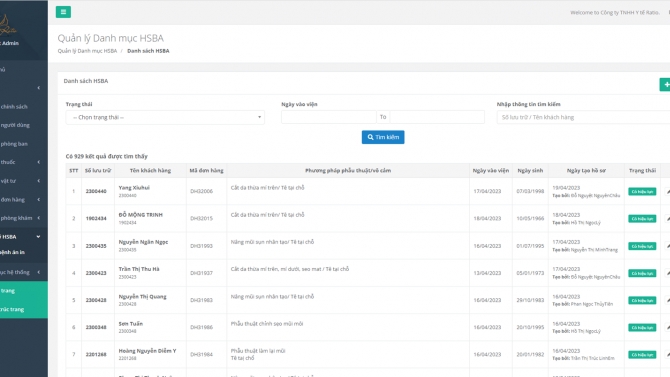The width and height of the screenshot is (670, 377).
Task: Click customer name Nguyễn Ngân Ngọc
Action: pos(143,242)
